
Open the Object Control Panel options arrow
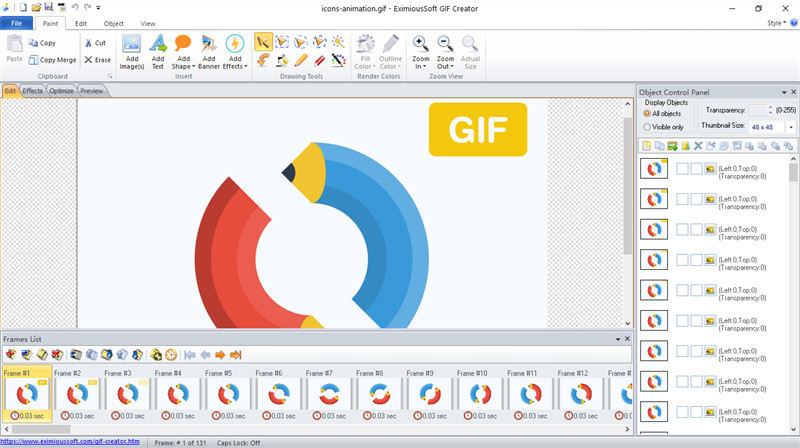click(x=784, y=92)
